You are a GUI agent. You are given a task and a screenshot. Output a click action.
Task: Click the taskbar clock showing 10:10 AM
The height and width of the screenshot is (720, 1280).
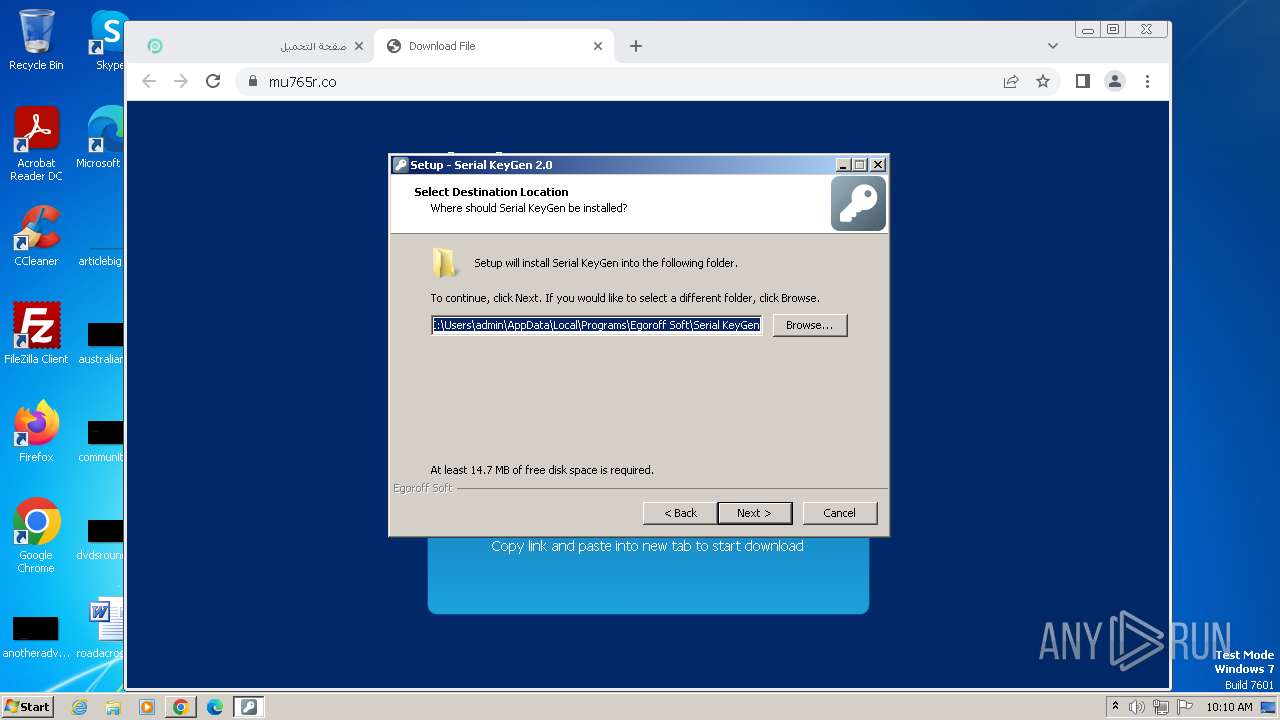1229,707
